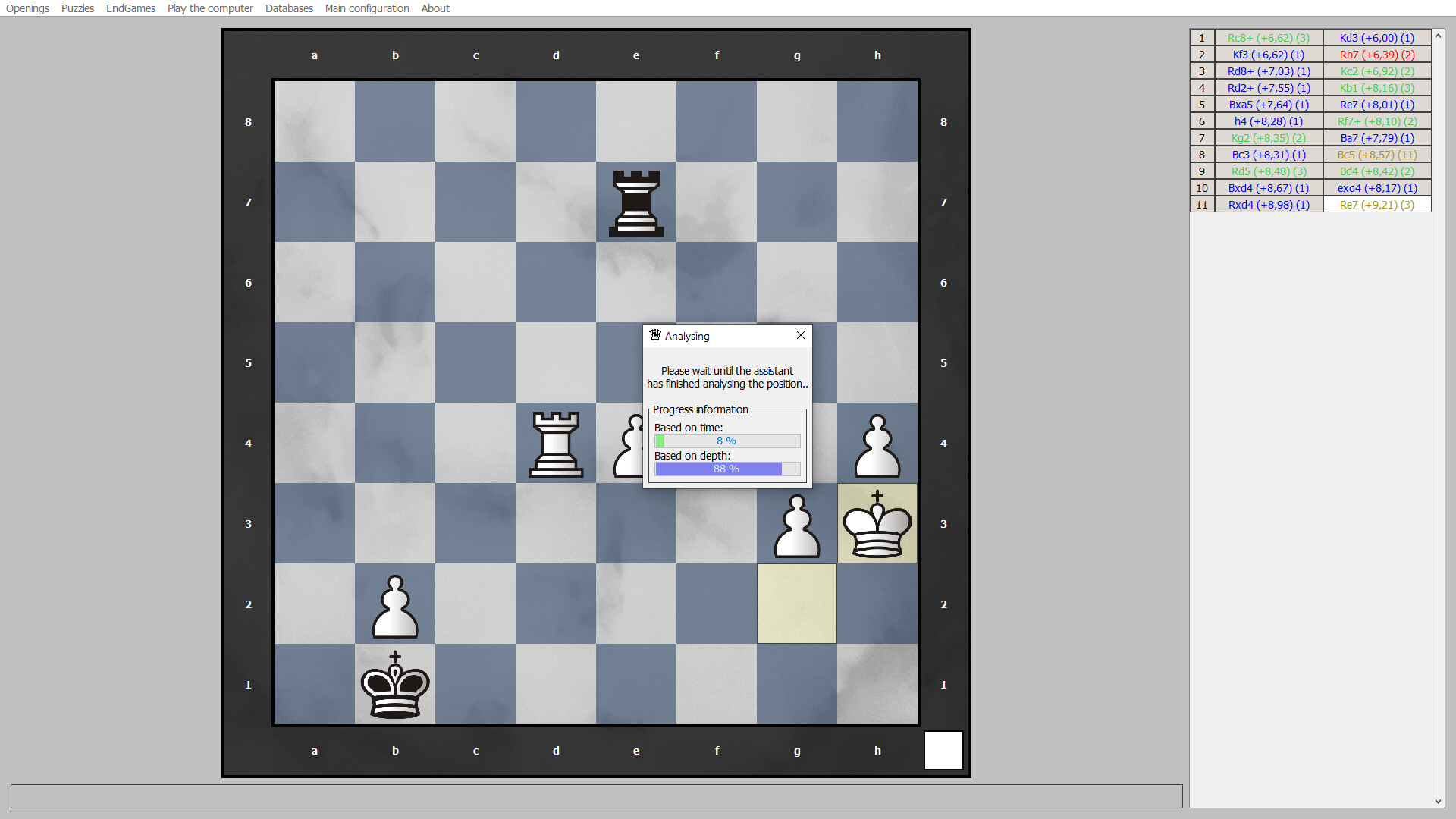Viewport: 1456px width, 819px height.
Task: Open the Databases menu
Action: [x=289, y=8]
